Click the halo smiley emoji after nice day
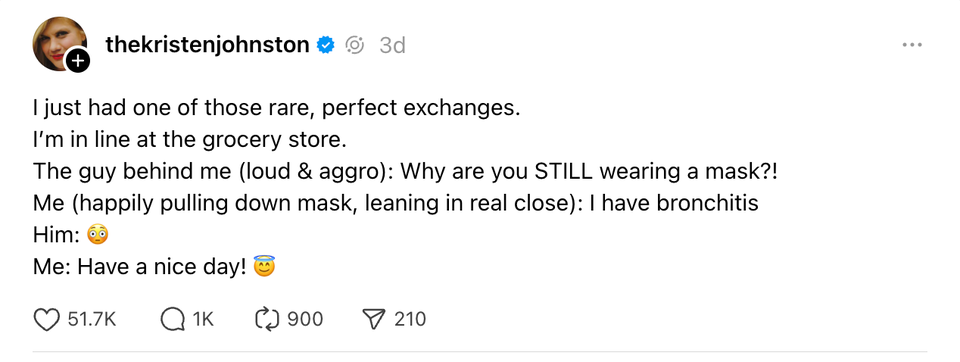 click(264, 266)
